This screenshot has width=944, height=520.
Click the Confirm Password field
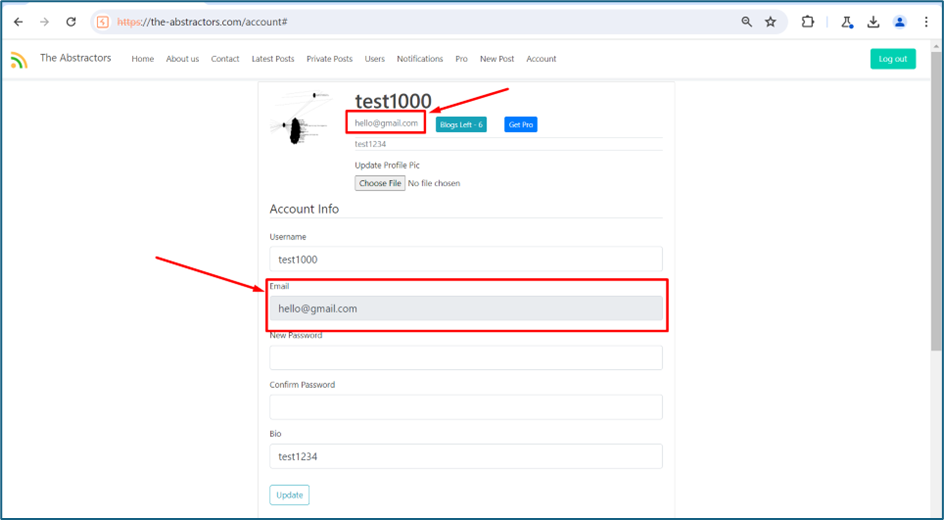point(466,407)
